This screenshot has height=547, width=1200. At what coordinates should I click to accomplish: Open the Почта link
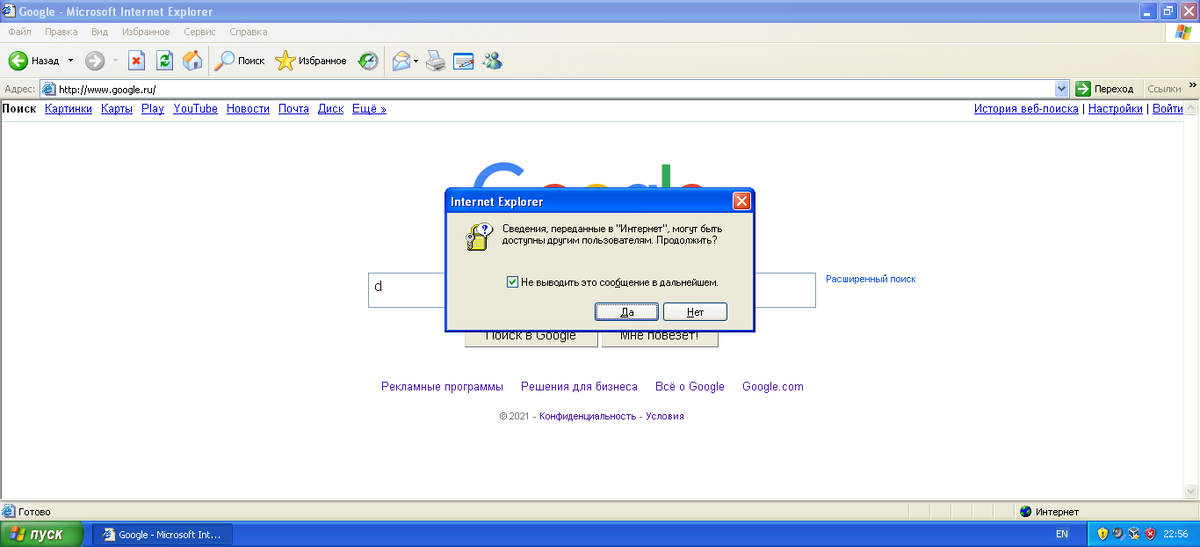[x=294, y=109]
